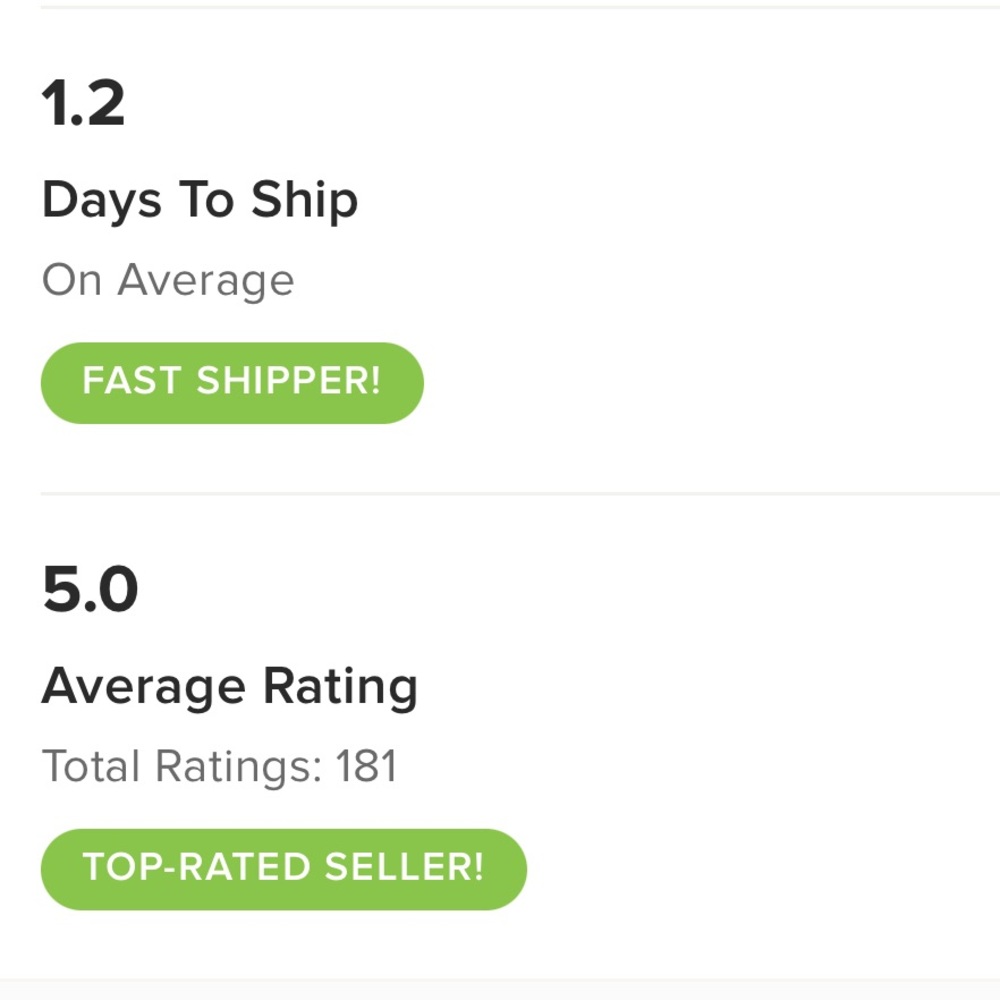Tap the word Rating in heading
1000x1000 pixels.
[x=340, y=688]
